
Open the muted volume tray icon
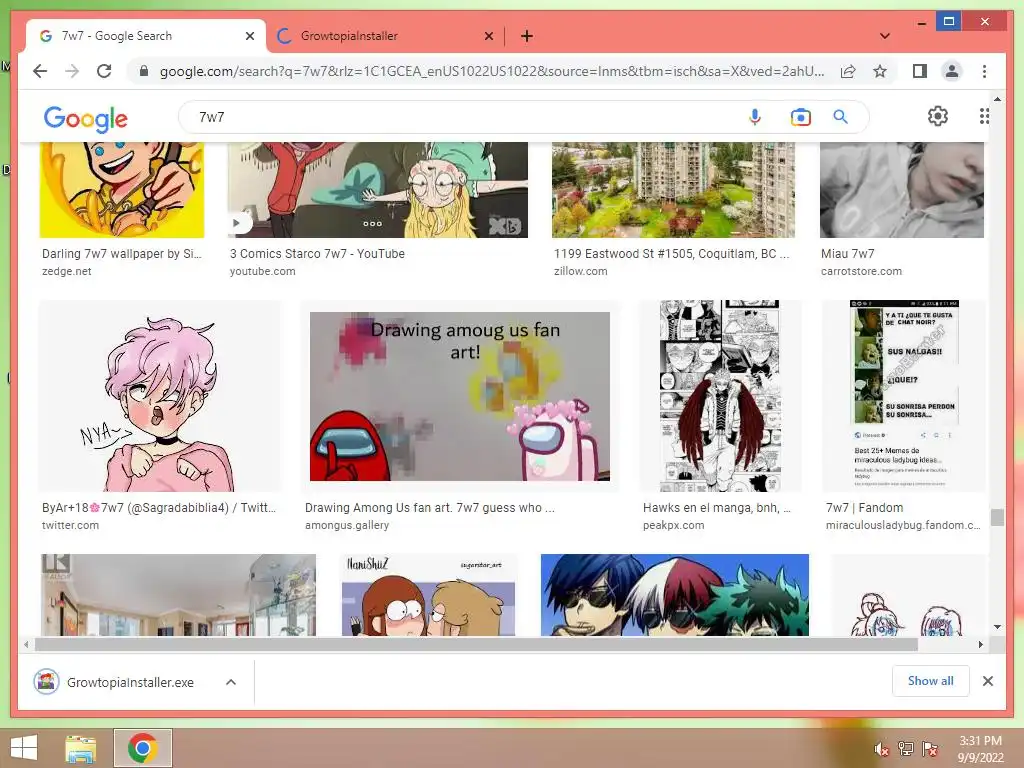(x=882, y=749)
